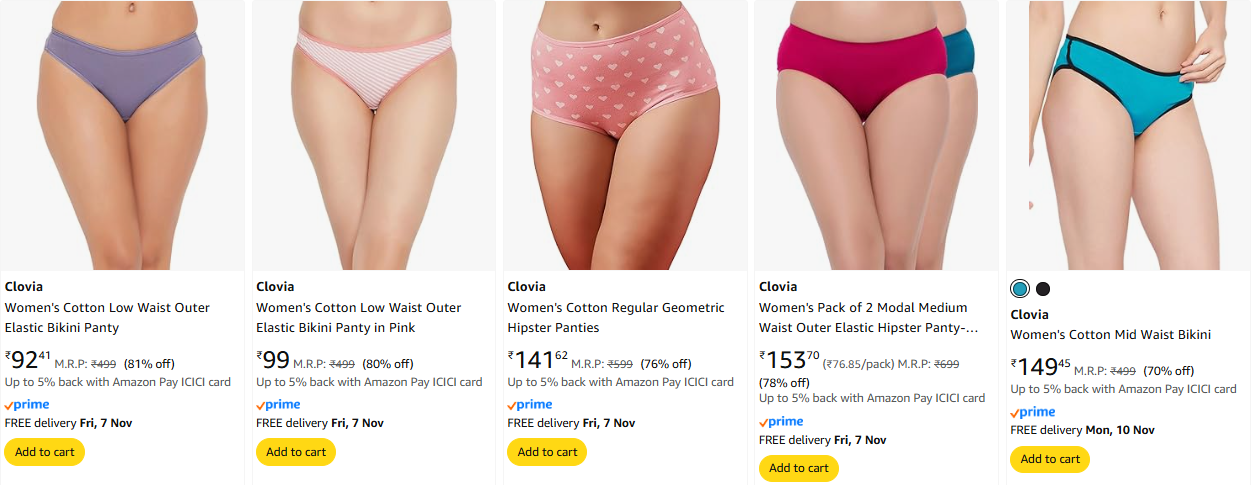Open the teal bikini with black trim image
The image size is (1251, 485).
(x=1127, y=135)
